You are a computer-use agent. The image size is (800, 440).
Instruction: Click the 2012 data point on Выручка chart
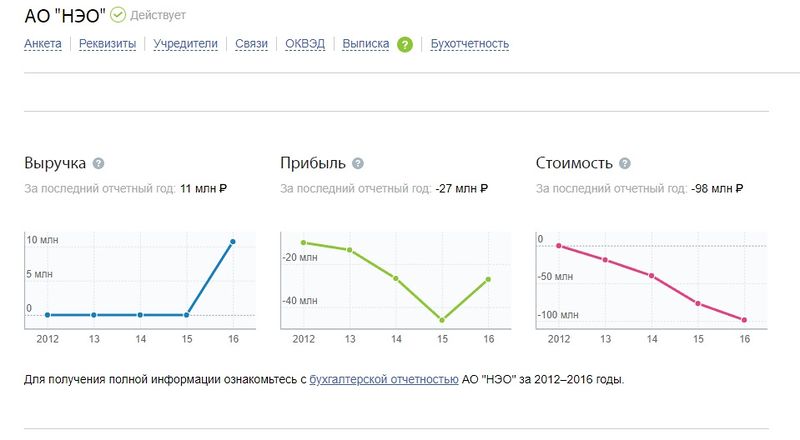click(47, 315)
